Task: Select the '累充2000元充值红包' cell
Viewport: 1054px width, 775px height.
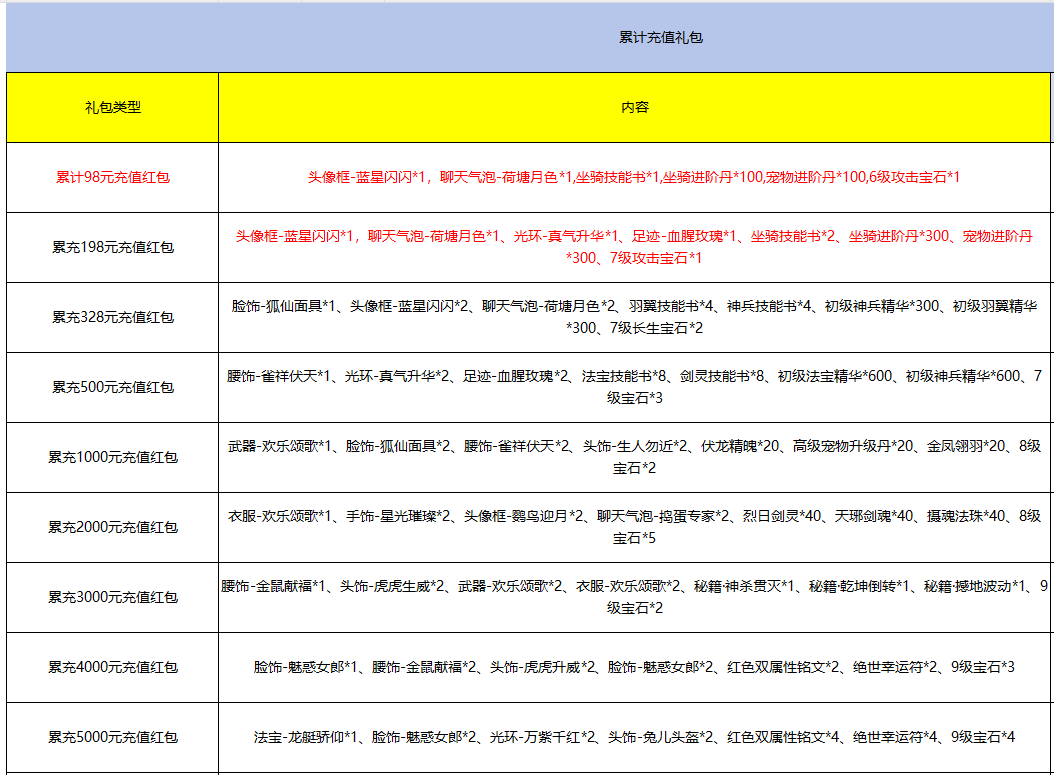Action: tap(113, 527)
